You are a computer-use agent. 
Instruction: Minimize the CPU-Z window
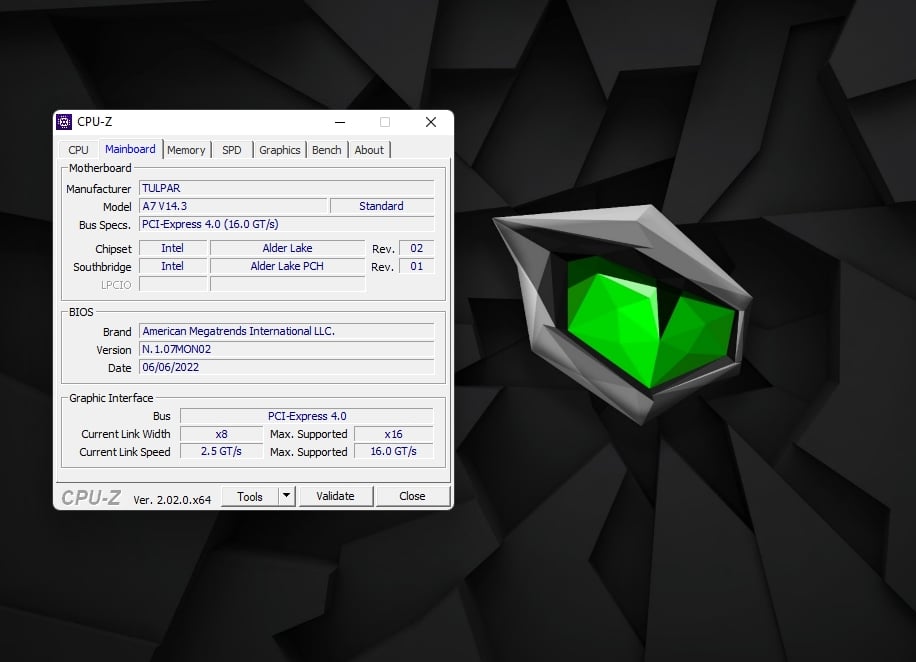(x=340, y=122)
